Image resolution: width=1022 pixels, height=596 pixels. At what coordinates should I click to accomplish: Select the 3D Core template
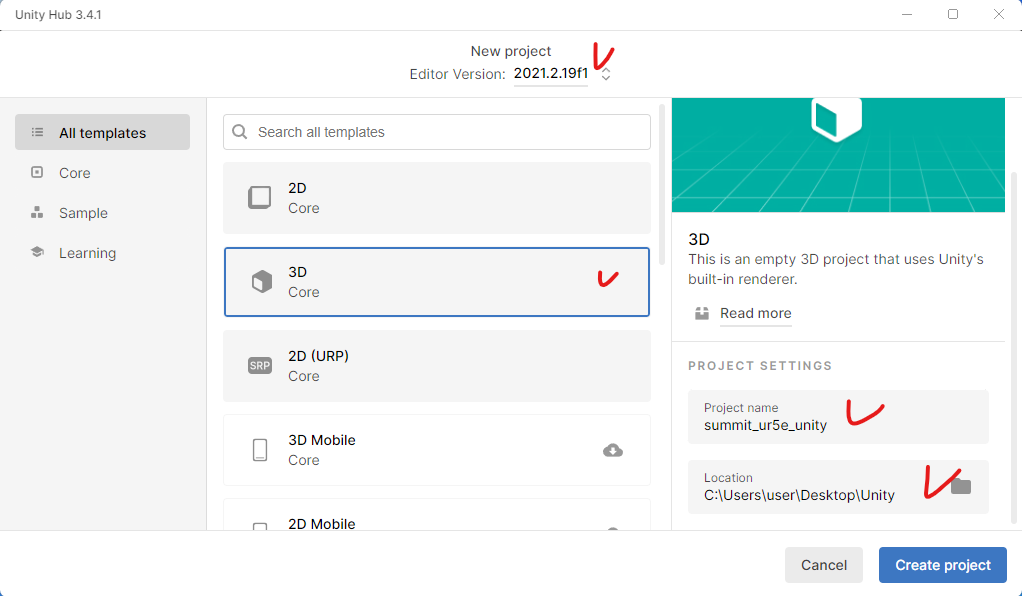437,282
